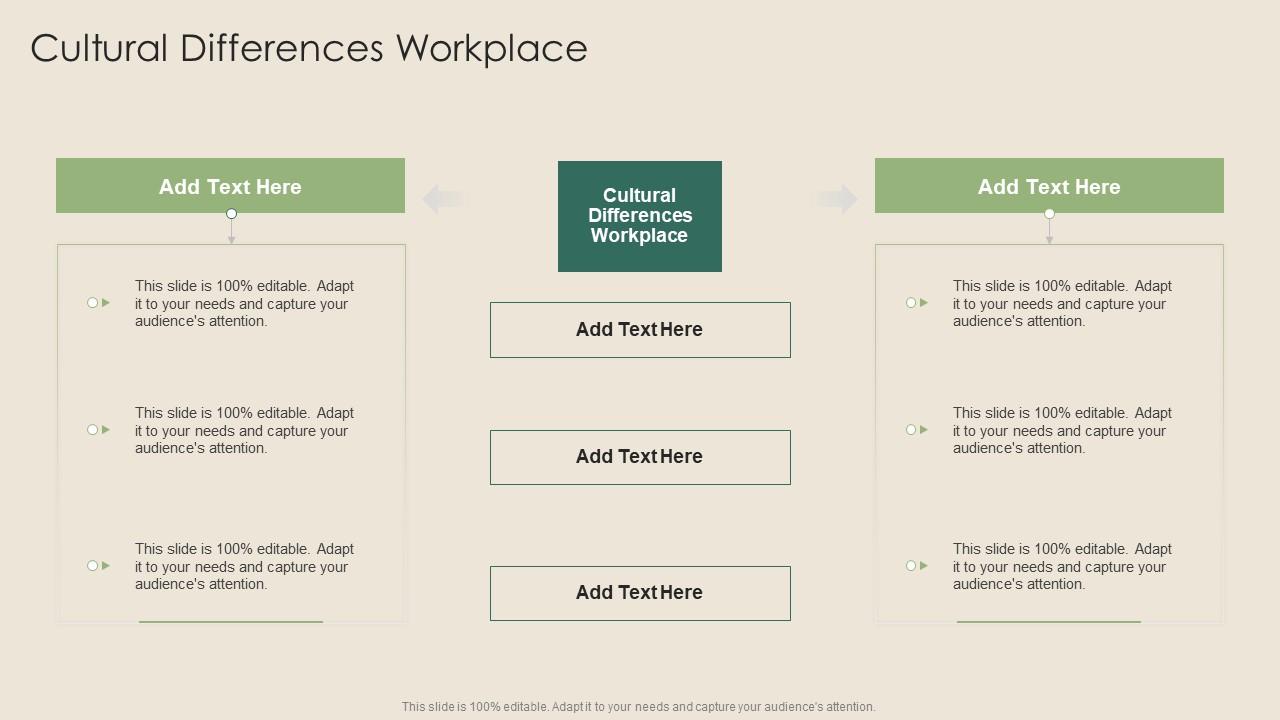Toggle the circle bullet beside right middle paragraph

[910, 429]
